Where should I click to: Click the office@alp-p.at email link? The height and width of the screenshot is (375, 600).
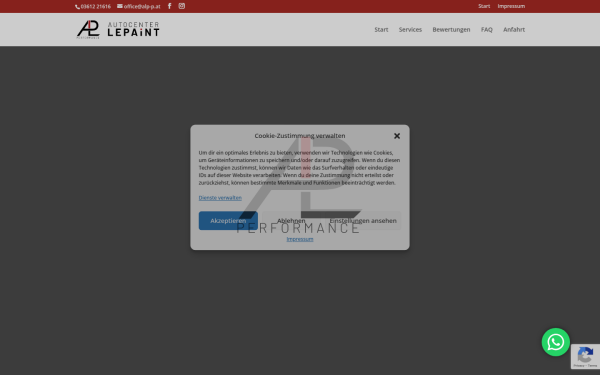(139, 7)
